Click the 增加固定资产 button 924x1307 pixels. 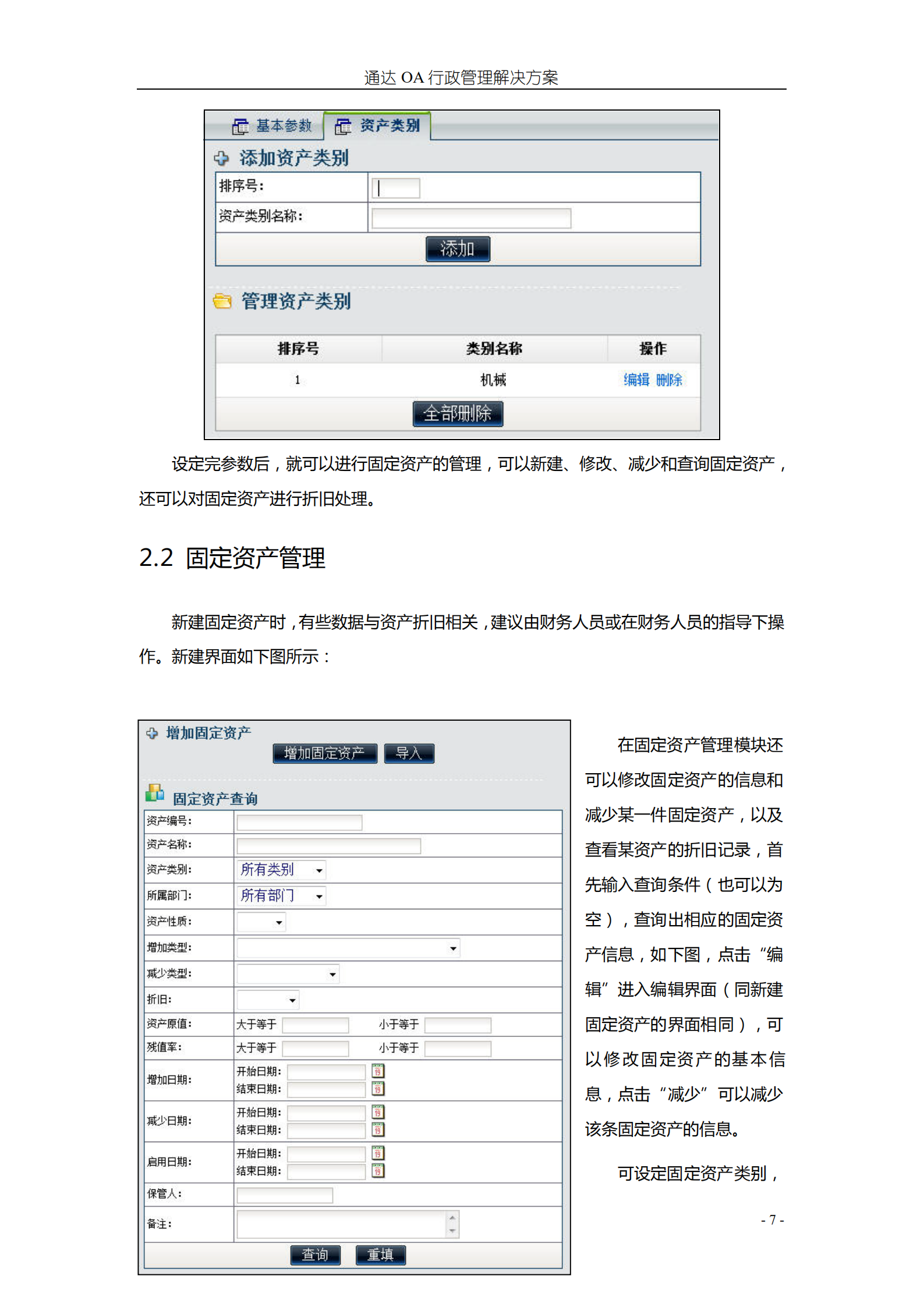(325, 753)
